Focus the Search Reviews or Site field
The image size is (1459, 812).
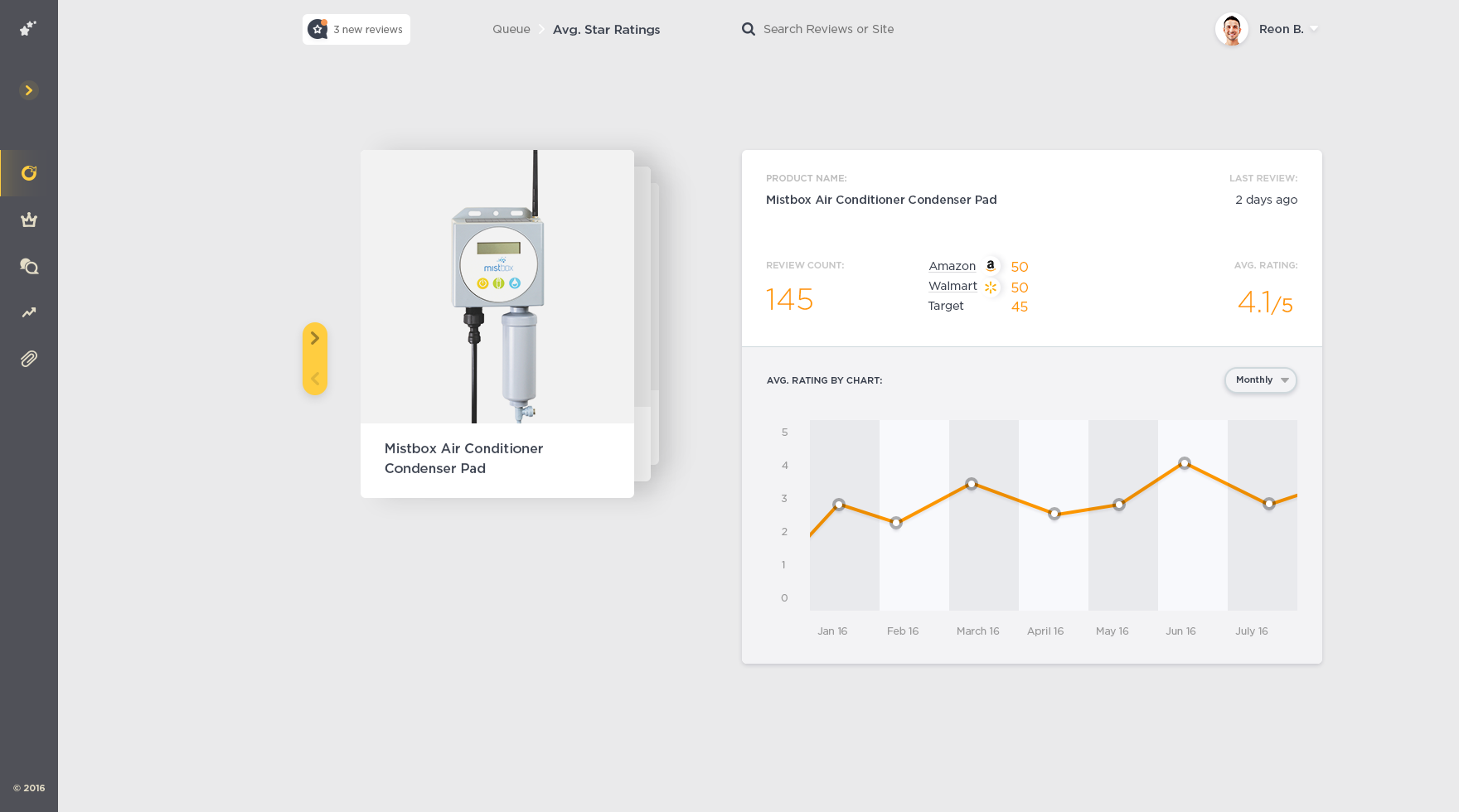[x=828, y=29]
